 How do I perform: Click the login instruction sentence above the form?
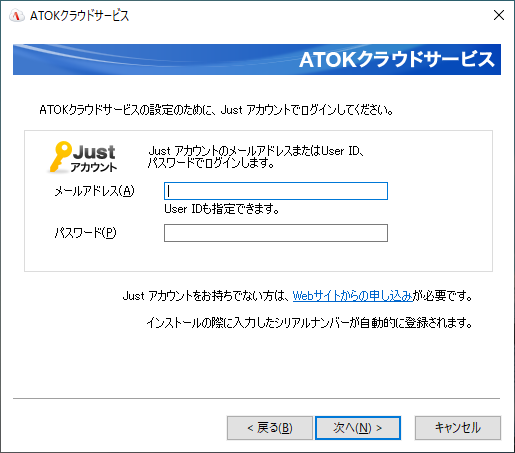(216, 110)
